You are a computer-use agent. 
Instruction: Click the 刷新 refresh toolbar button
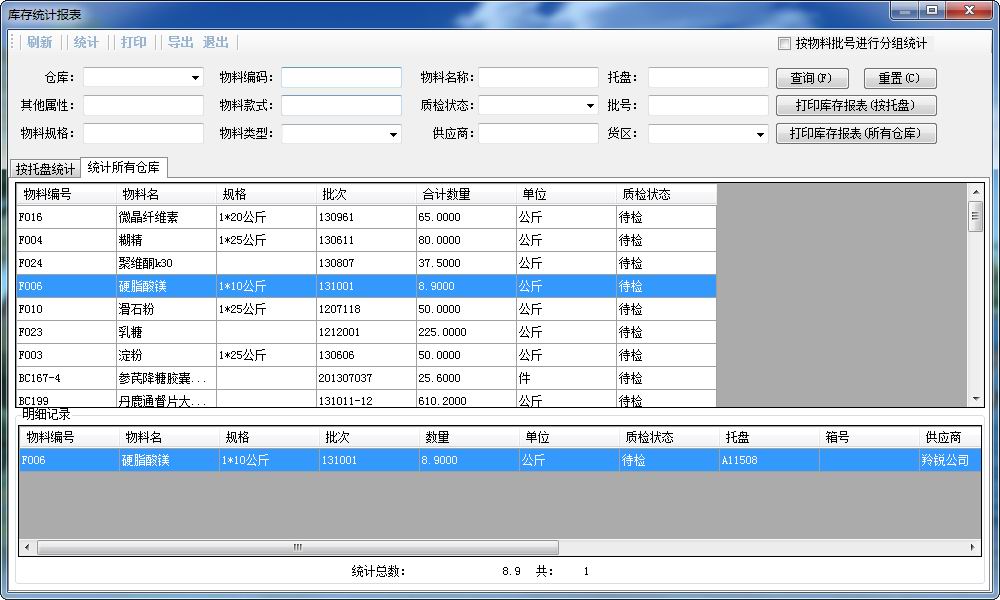pyautogui.click(x=40, y=42)
